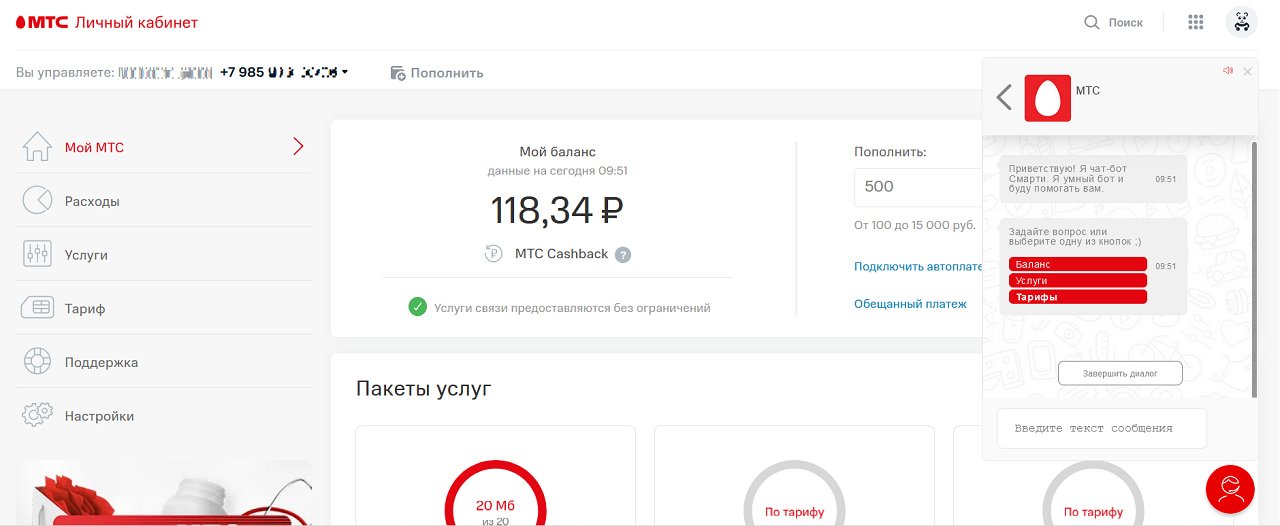Click the top-up amount field showing 500
Viewport: 1280px width, 526px height.
pos(918,187)
